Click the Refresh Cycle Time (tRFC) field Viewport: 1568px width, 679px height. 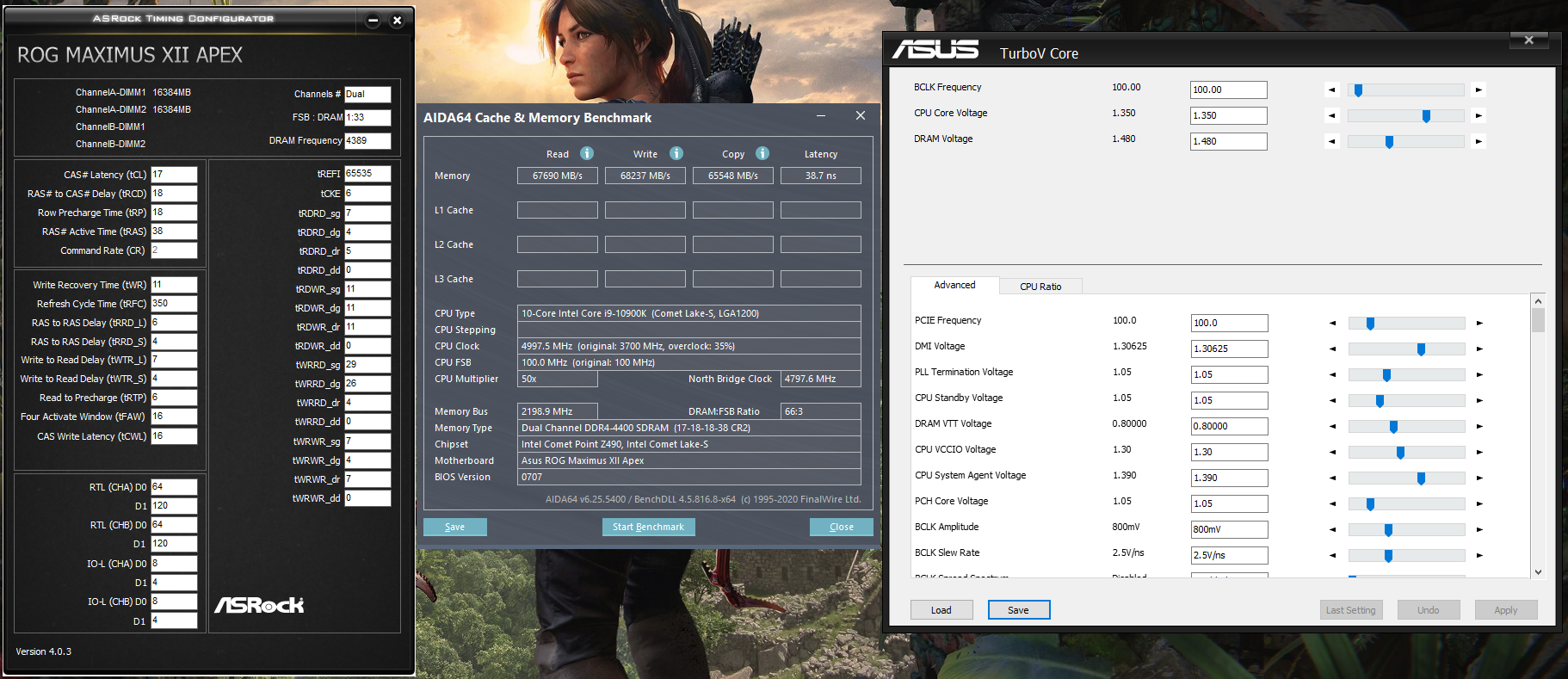point(174,304)
